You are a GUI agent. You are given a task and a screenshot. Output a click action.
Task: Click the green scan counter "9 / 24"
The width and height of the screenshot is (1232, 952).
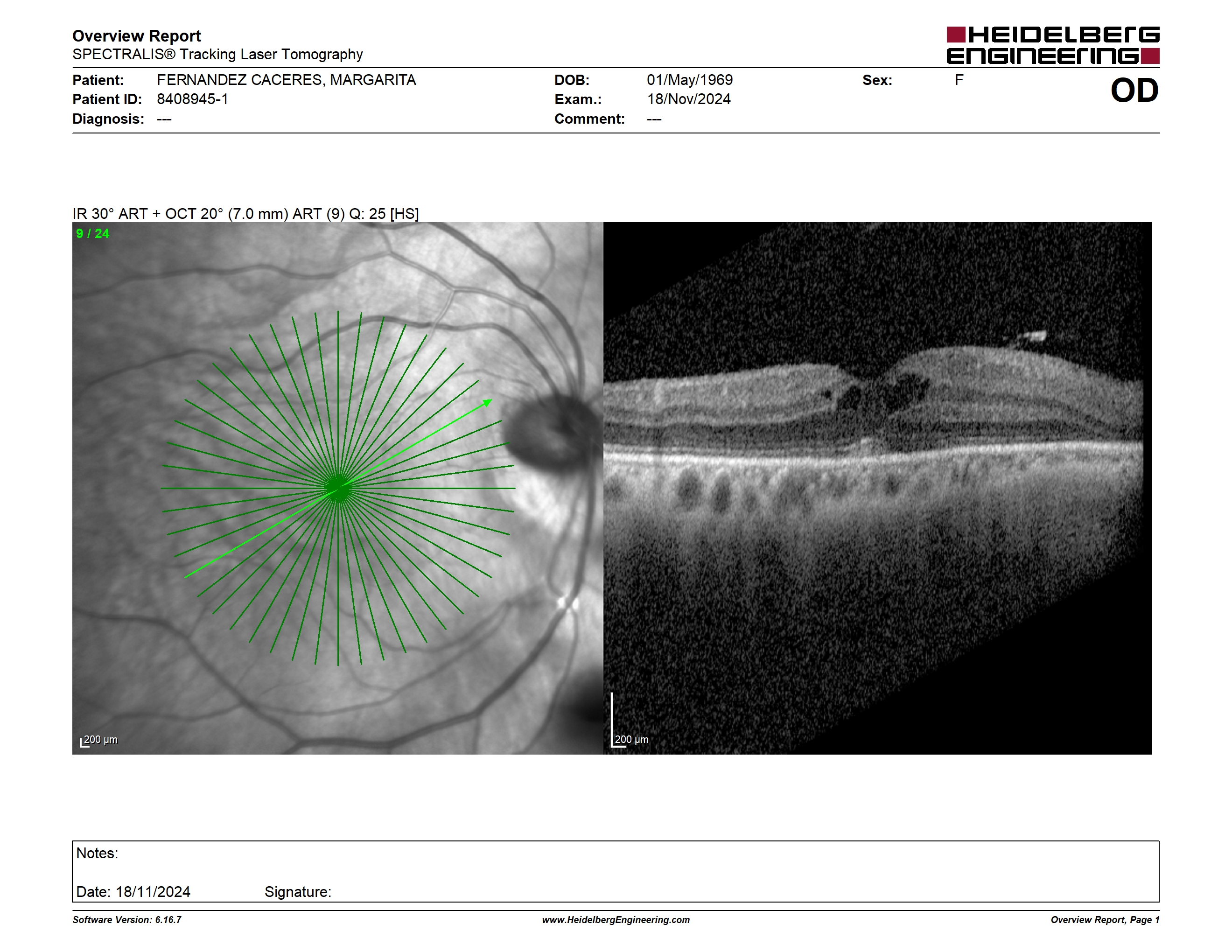[92, 233]
